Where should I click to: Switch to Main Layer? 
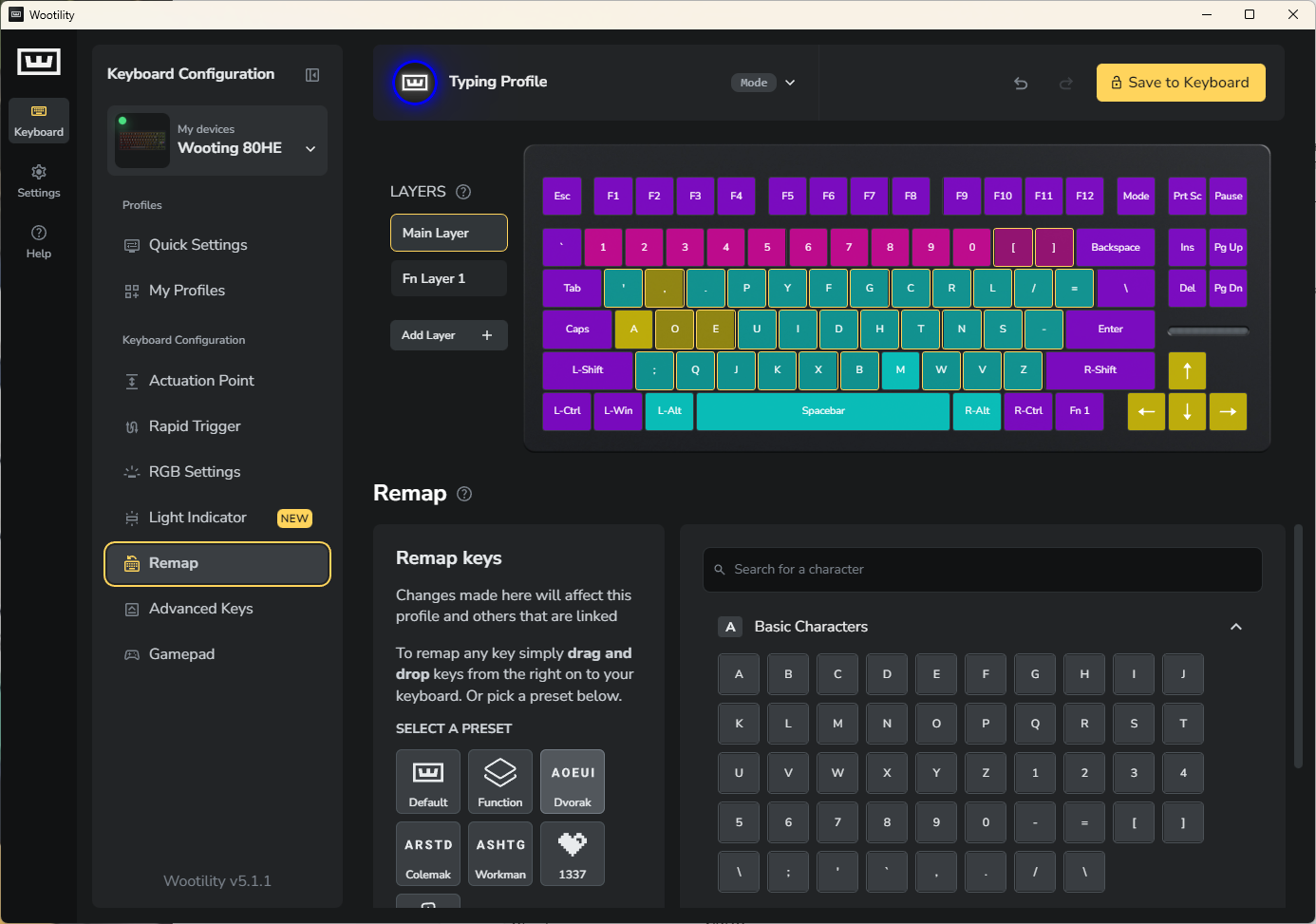[x=449, y=233]
